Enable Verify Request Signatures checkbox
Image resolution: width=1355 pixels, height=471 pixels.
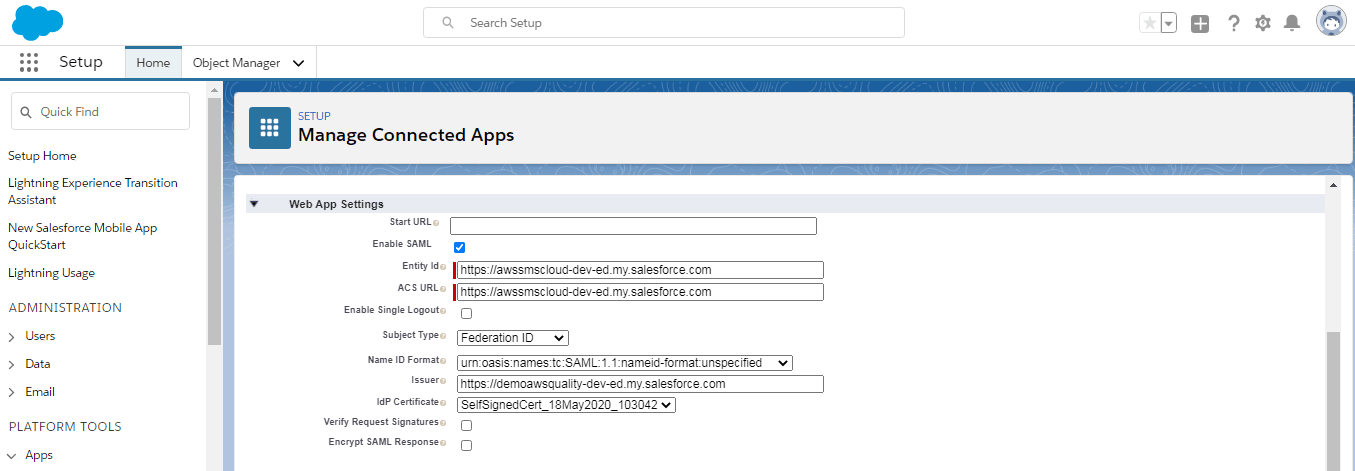click(x=466, y=425)
